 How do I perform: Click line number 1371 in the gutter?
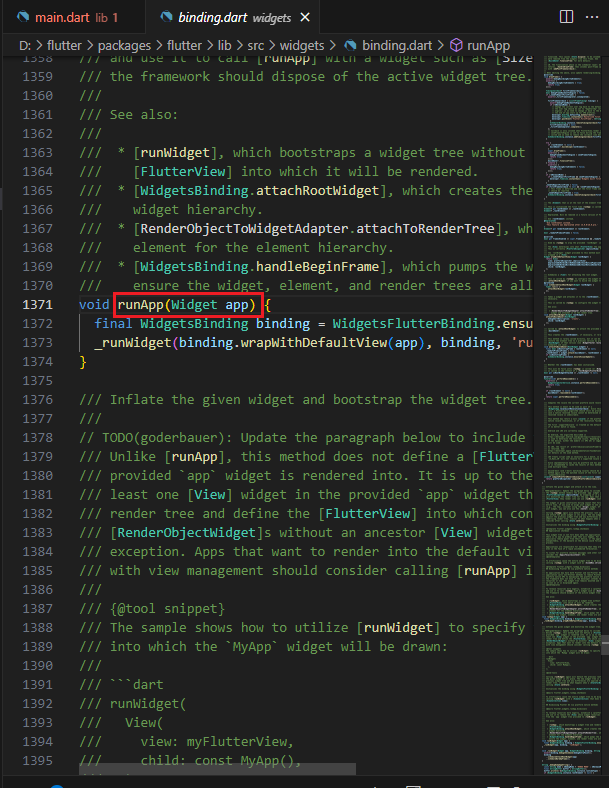click(37, 305)
